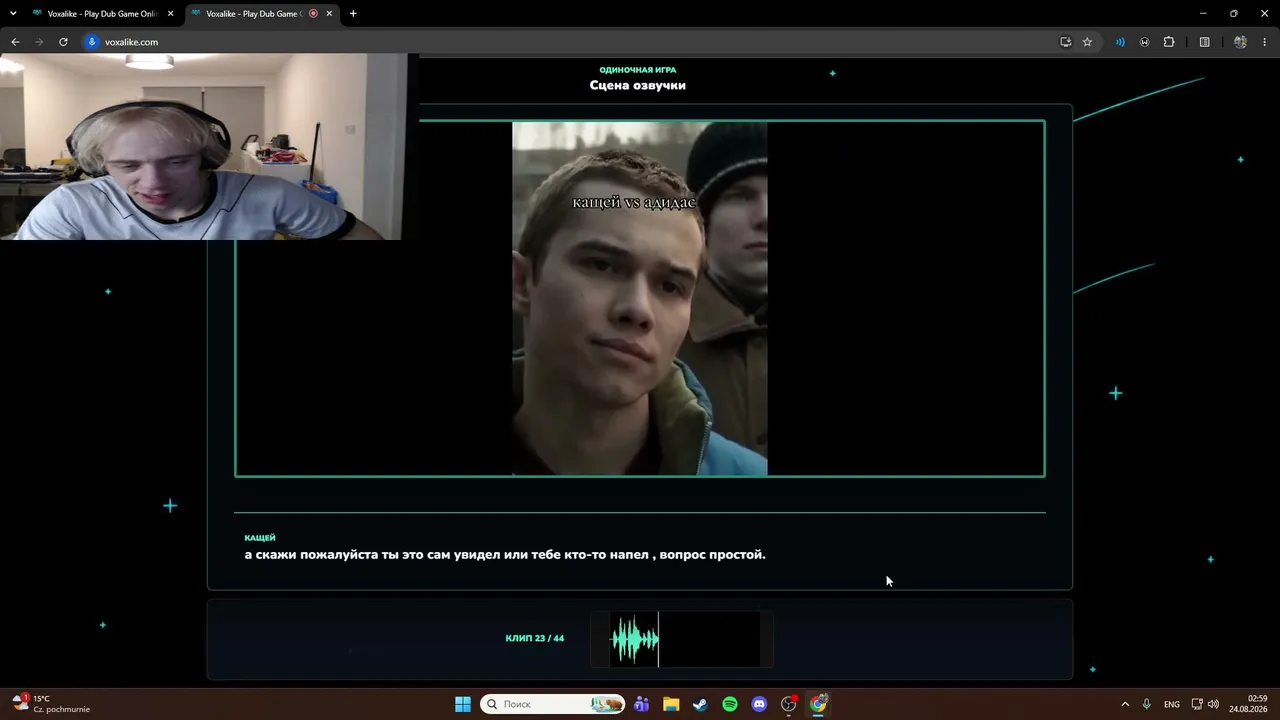Click the КАЩЕЙ speaker name label
This screenshot has width=1280, height=720.
coord(260,538)
